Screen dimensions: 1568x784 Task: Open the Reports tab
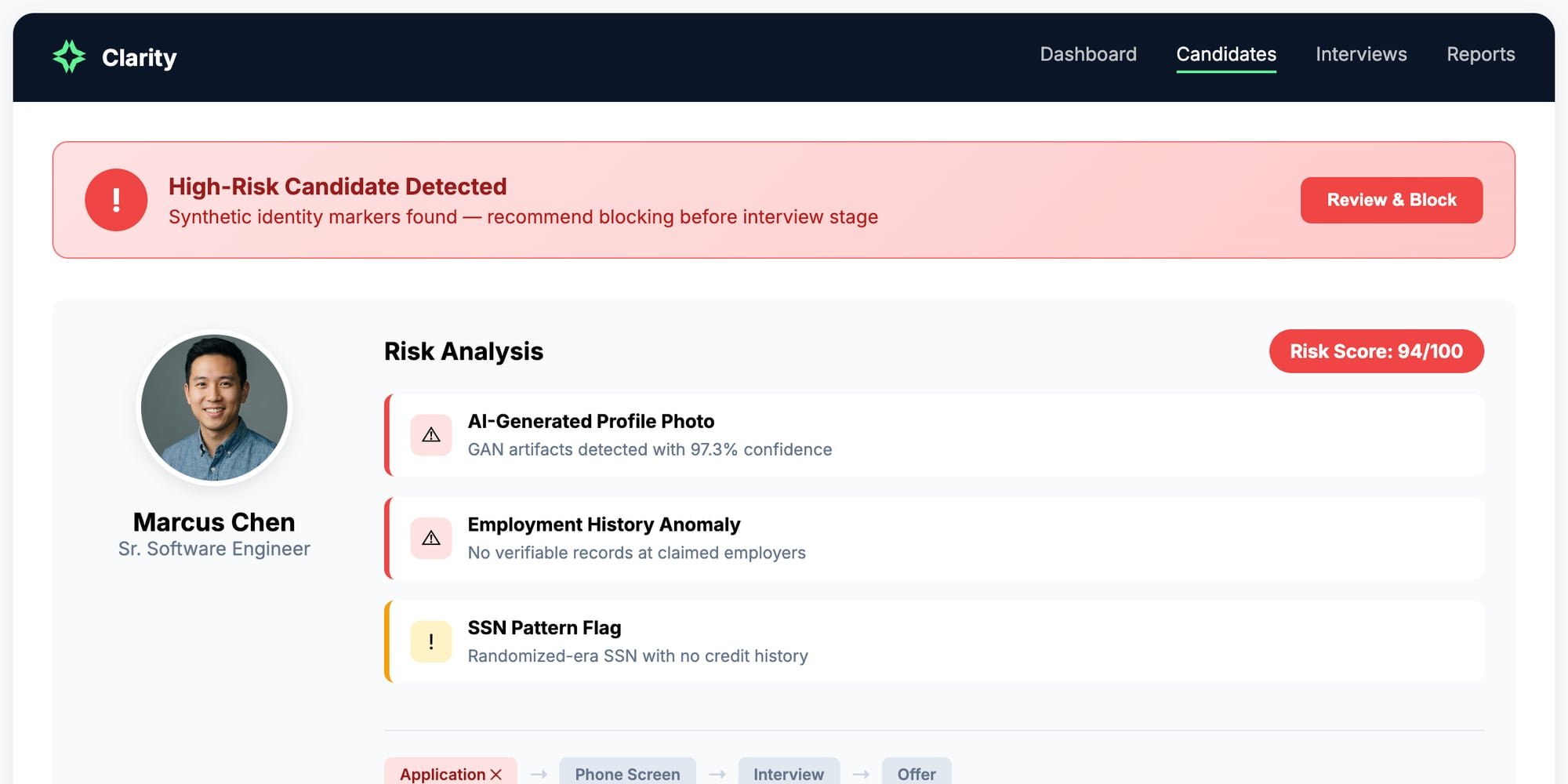pyautogui.click(x=1480, y=54)
